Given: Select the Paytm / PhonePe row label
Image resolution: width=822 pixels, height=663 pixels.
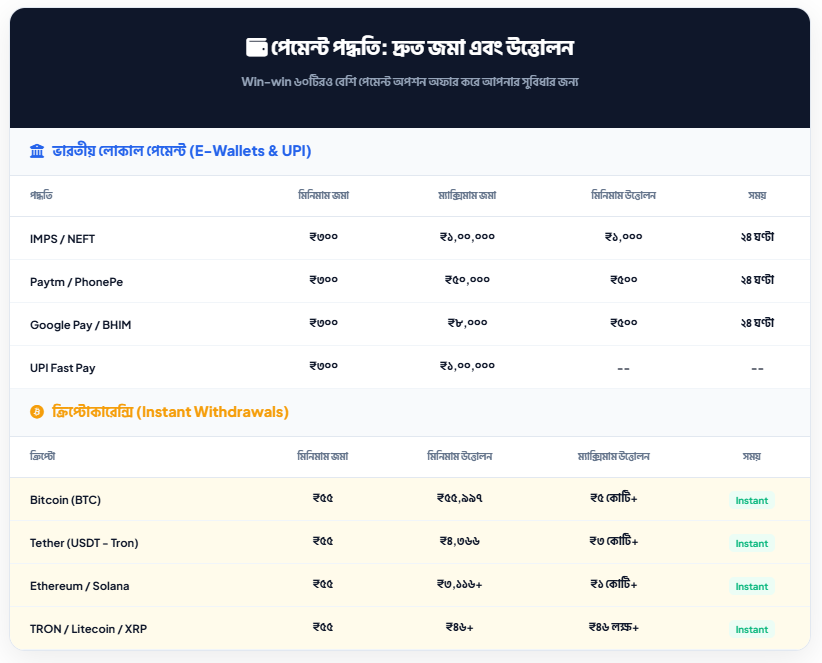Looking at the screenshot, I should (x=77, y=282).
